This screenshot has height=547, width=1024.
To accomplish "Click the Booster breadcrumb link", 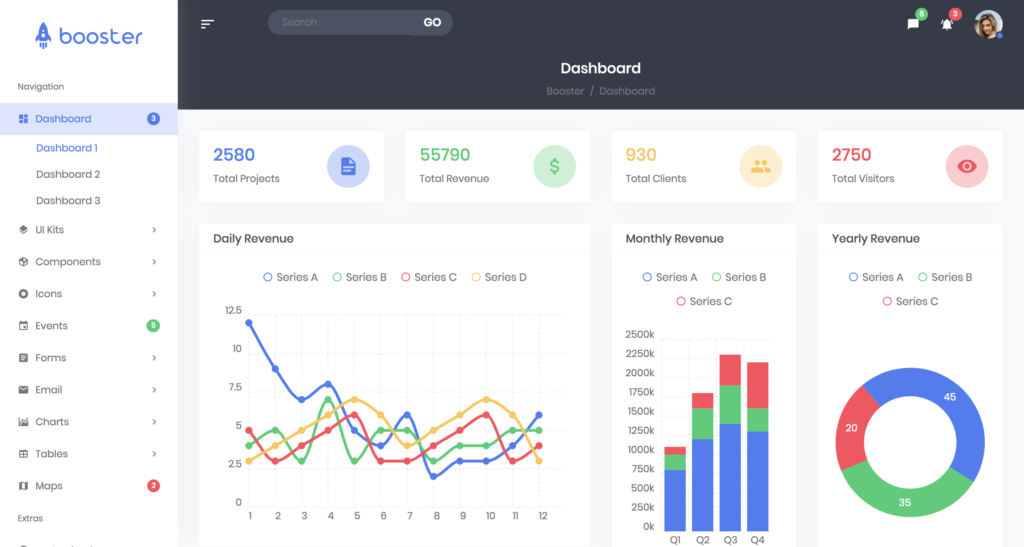I will coord(565,91).
